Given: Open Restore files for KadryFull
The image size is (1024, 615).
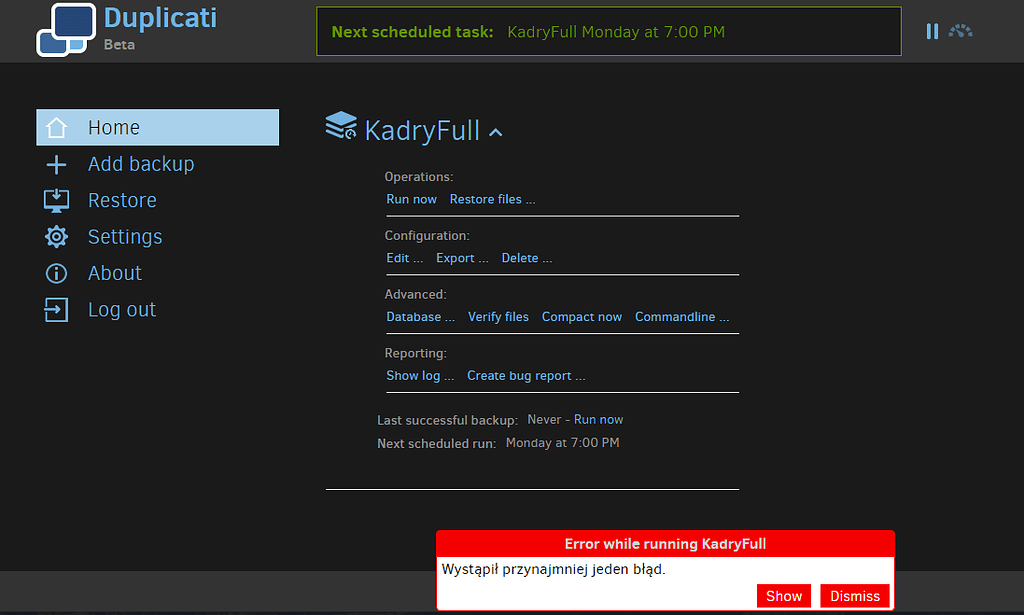Looking at the screenshot, I should point(492,198).
